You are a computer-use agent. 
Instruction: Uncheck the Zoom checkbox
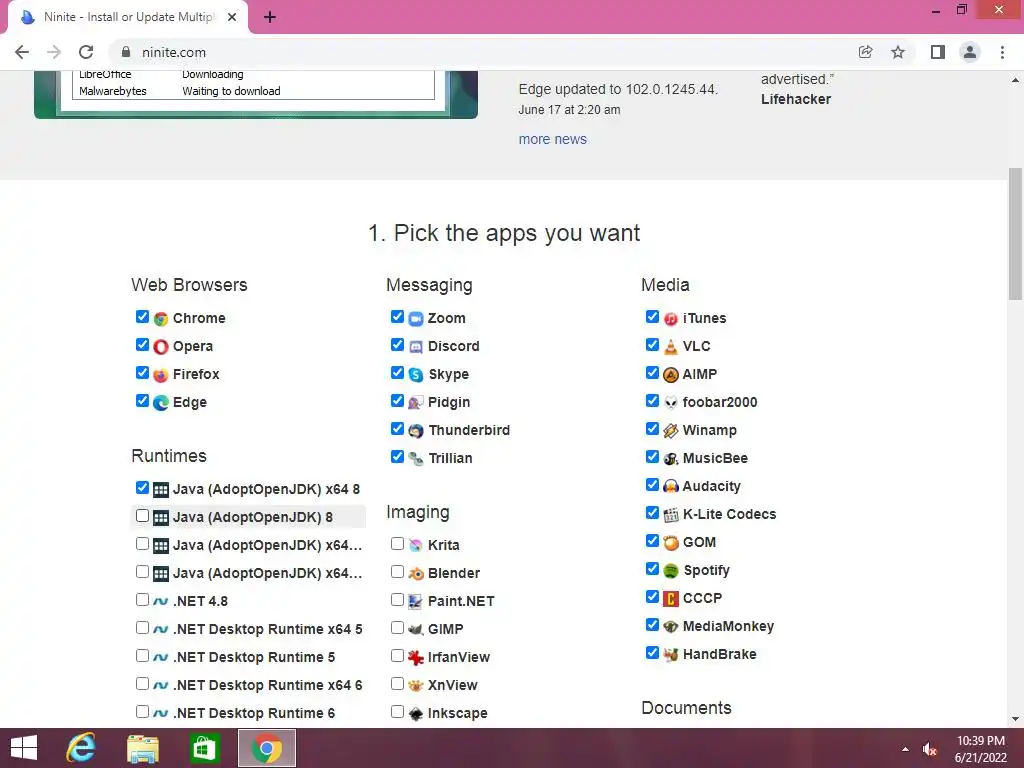point(397,317)
